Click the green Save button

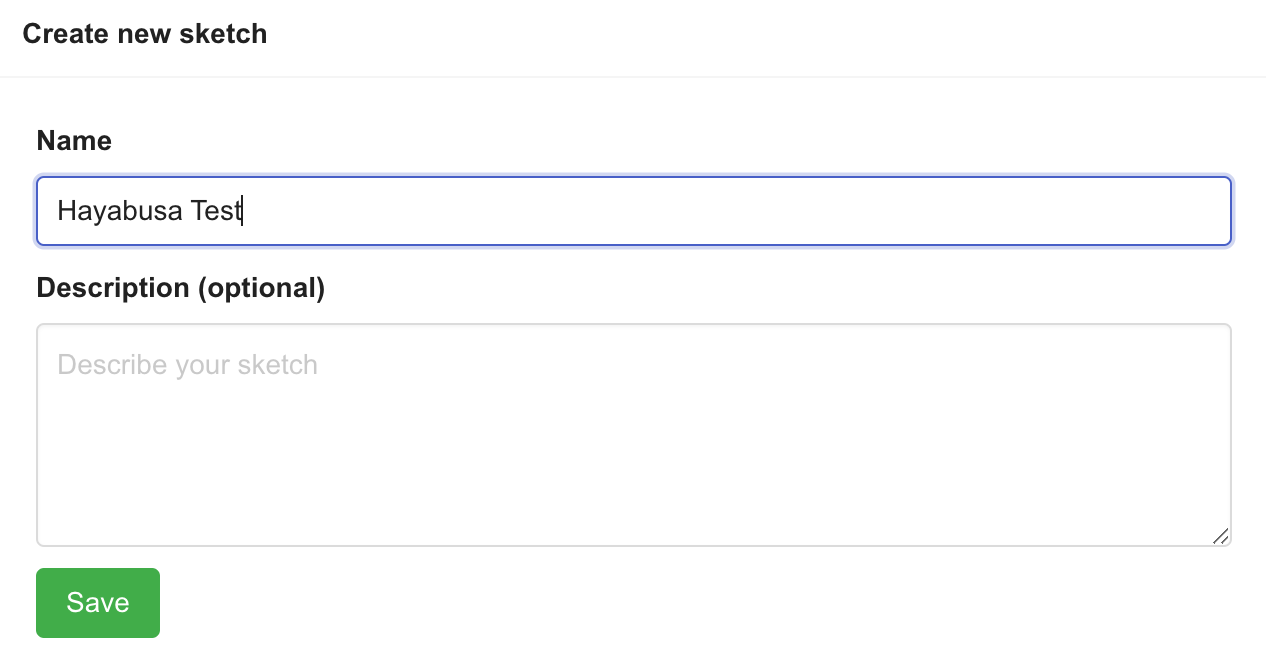point(98,602)
